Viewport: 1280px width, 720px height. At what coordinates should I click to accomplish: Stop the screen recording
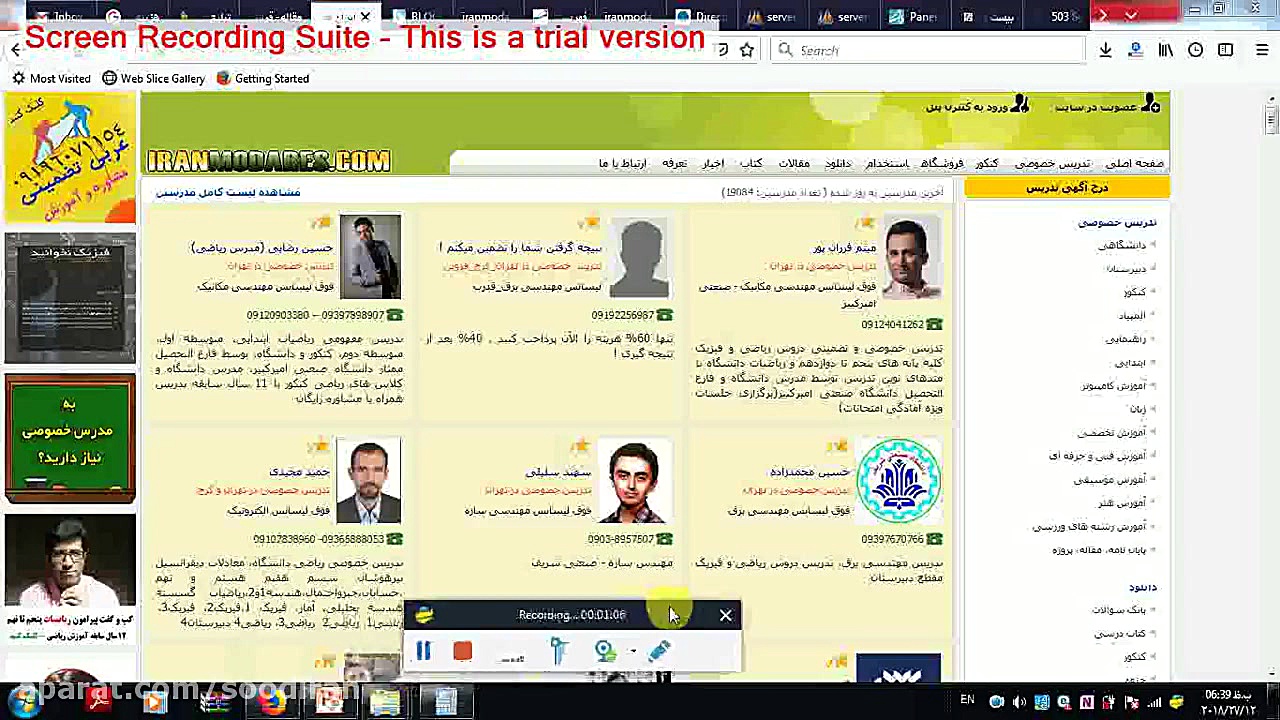coord(462,651)
